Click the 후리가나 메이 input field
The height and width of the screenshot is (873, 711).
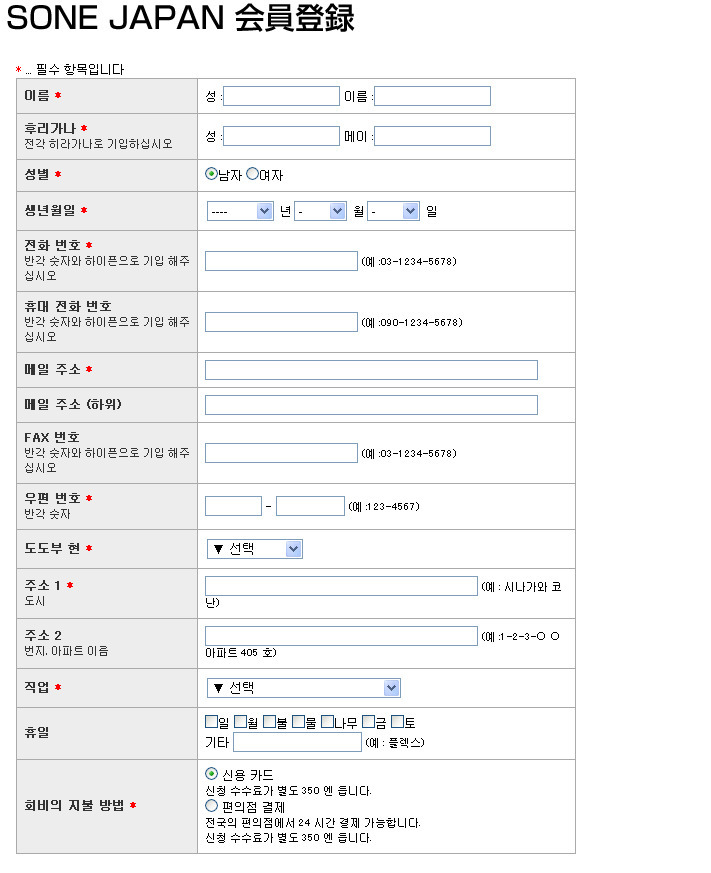point(432,136)
